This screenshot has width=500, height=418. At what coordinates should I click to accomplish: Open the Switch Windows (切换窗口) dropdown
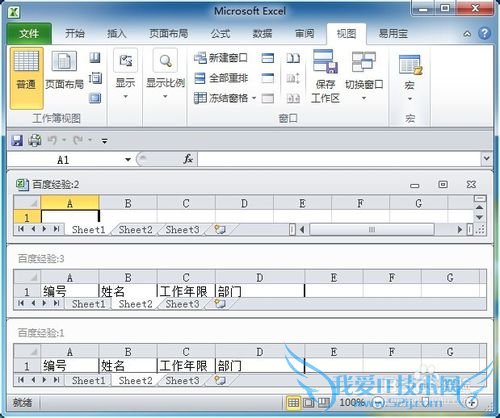pyautogui.click(x=364, y=77)
